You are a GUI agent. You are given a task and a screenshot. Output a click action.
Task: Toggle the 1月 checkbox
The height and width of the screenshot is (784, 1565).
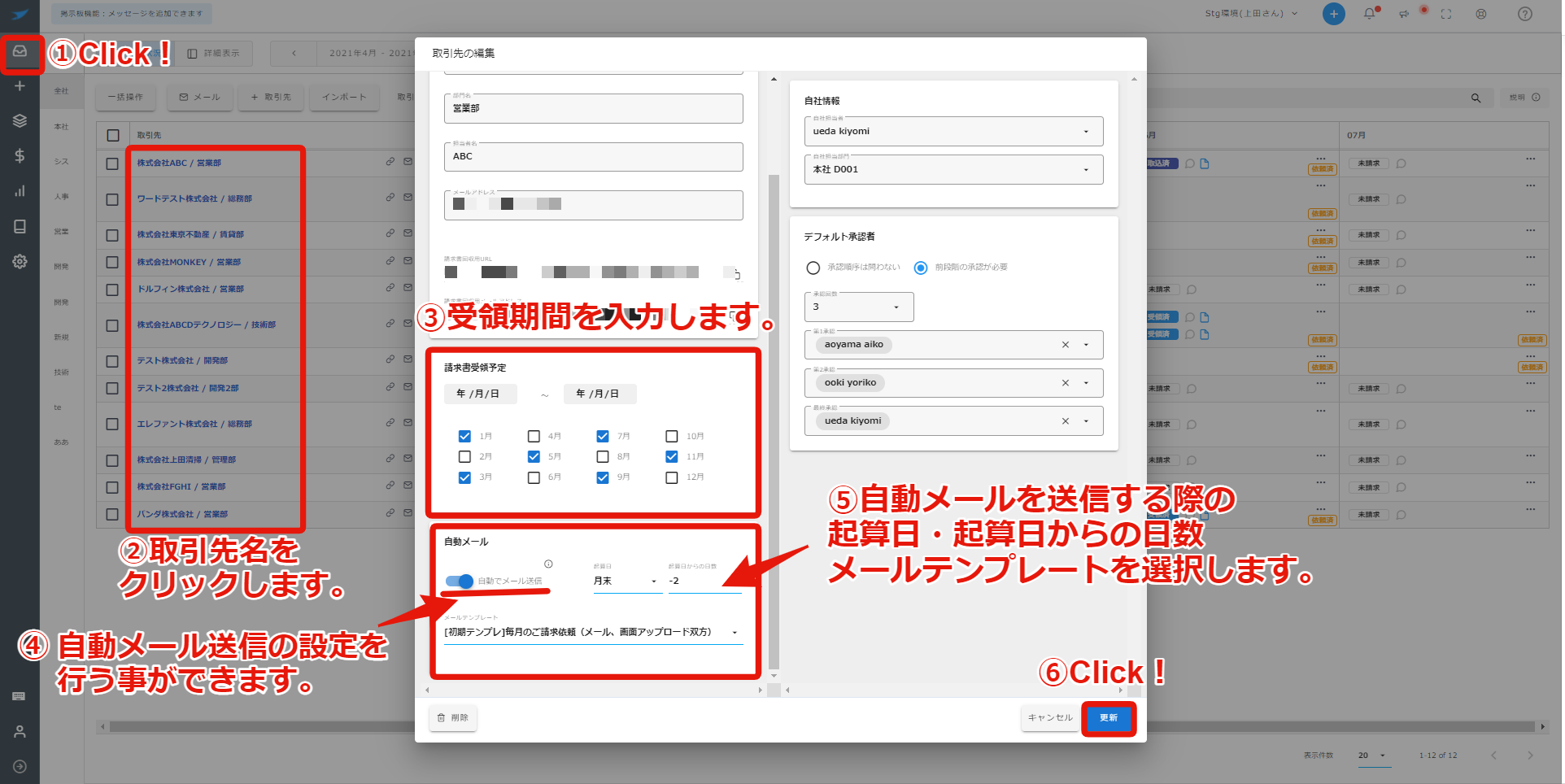tap(464, 437)
